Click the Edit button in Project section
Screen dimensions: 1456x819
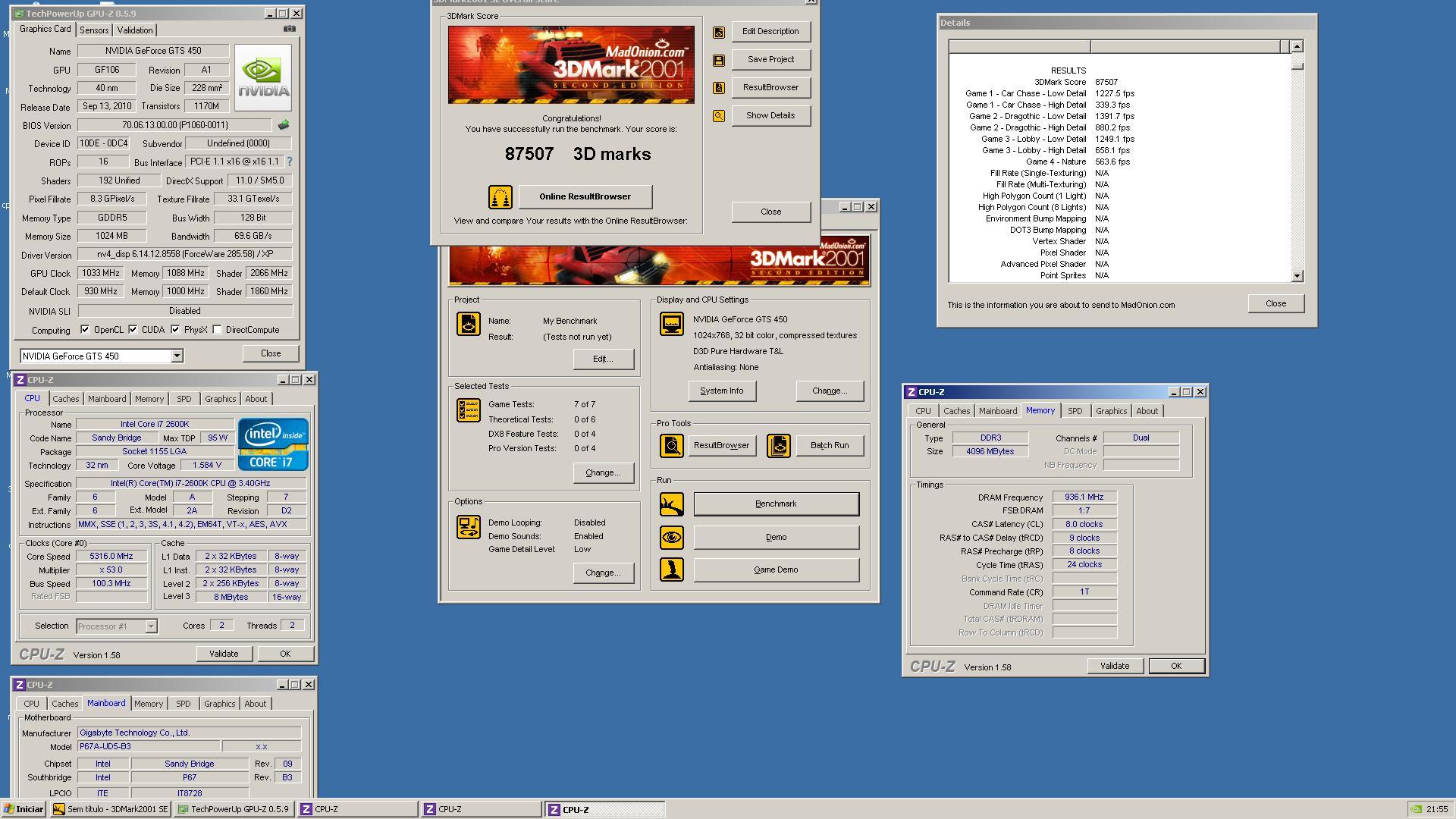[604, 359]
